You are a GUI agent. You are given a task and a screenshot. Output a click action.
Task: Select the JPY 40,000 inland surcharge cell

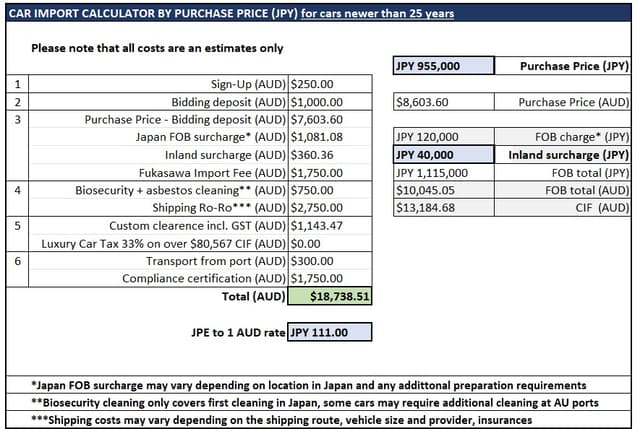pyautogui.click(x=444, y=155)
